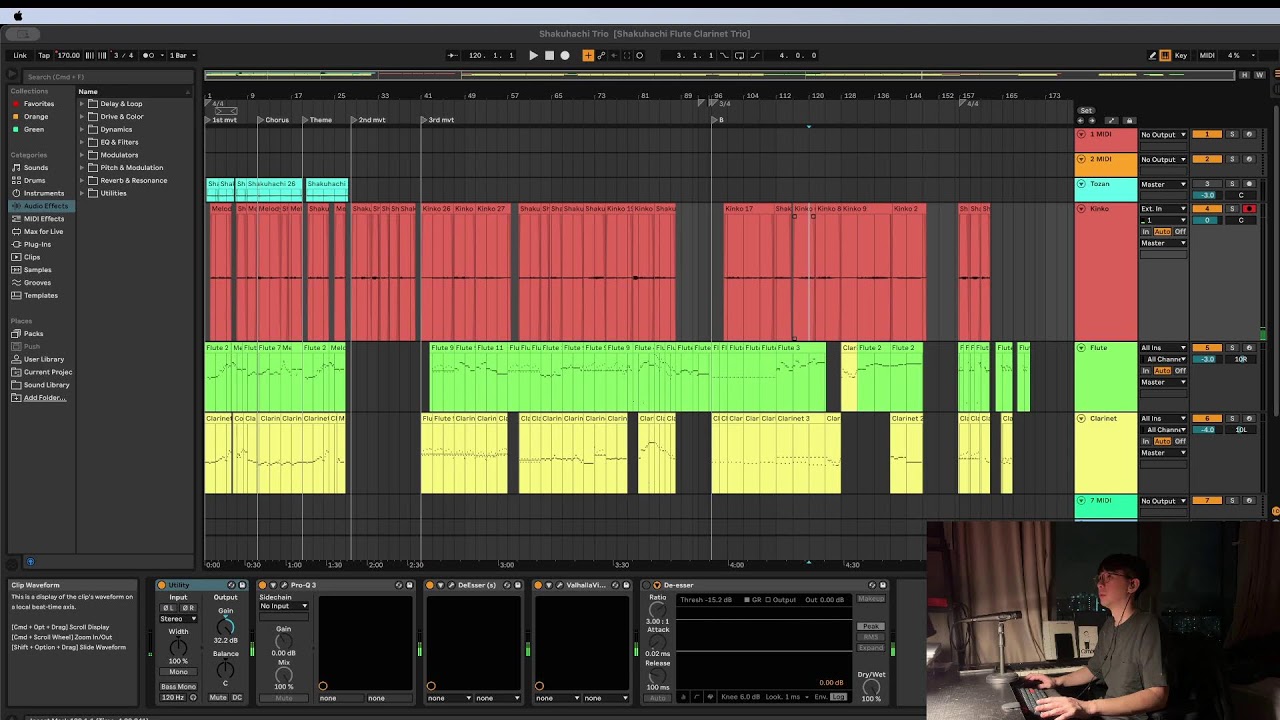Enable Automation Arm in the transport bar
This screenshot has width=1280, height=720.
(601, 56)
